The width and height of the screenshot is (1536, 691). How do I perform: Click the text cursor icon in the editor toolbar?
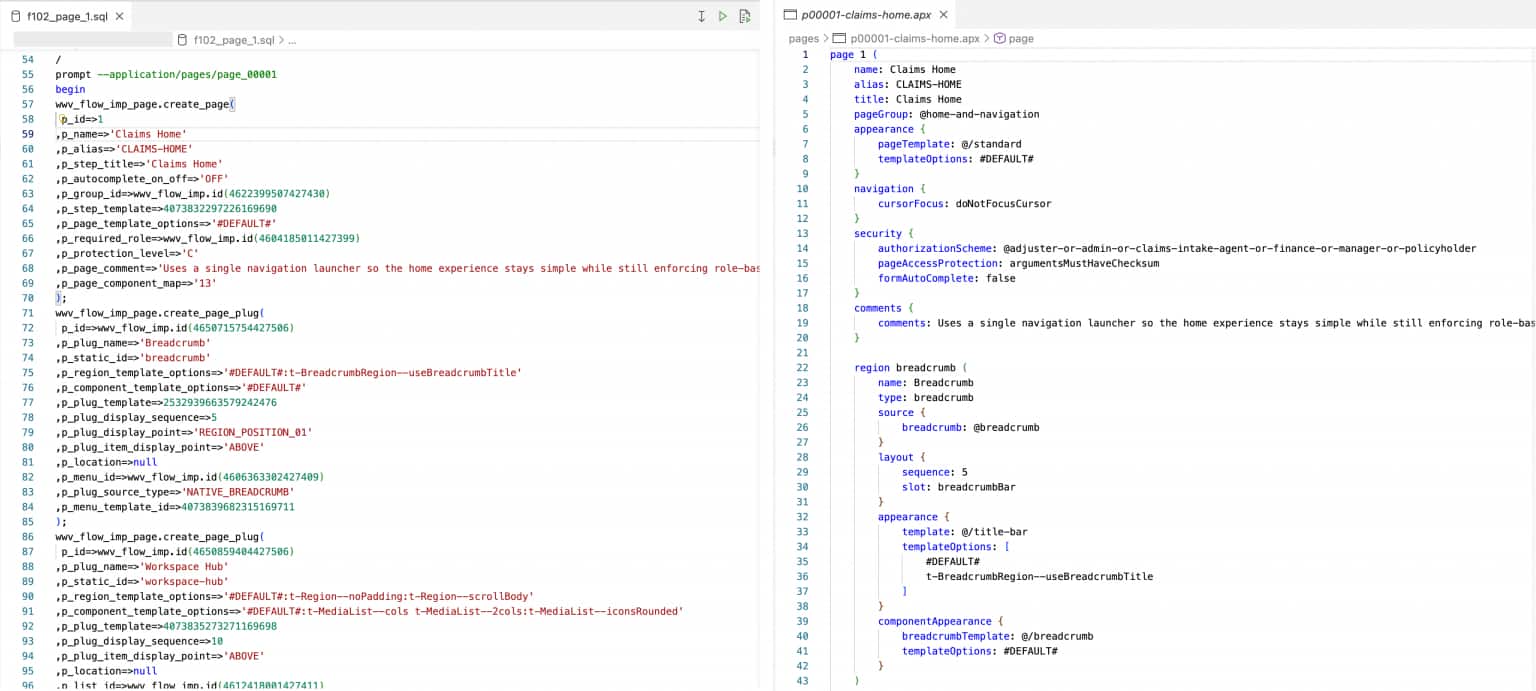point(701,16)
